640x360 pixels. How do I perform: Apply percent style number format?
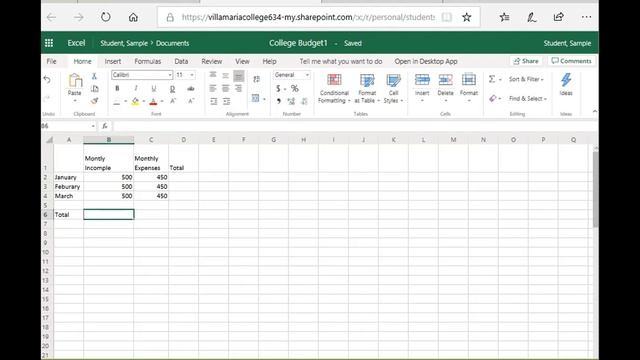click(x=295, y=89)
